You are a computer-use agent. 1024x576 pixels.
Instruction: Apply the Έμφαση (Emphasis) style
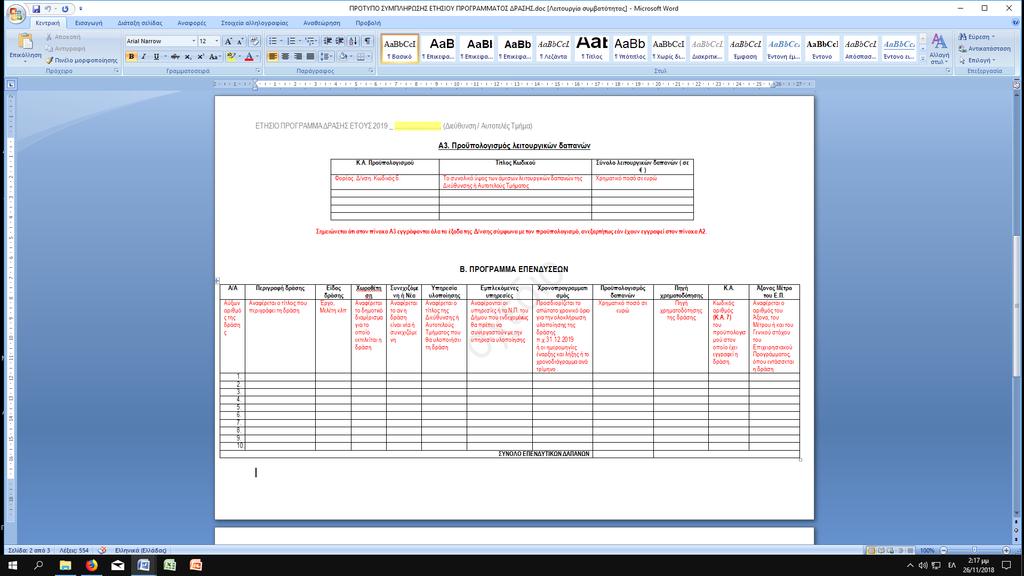[745, 48]
